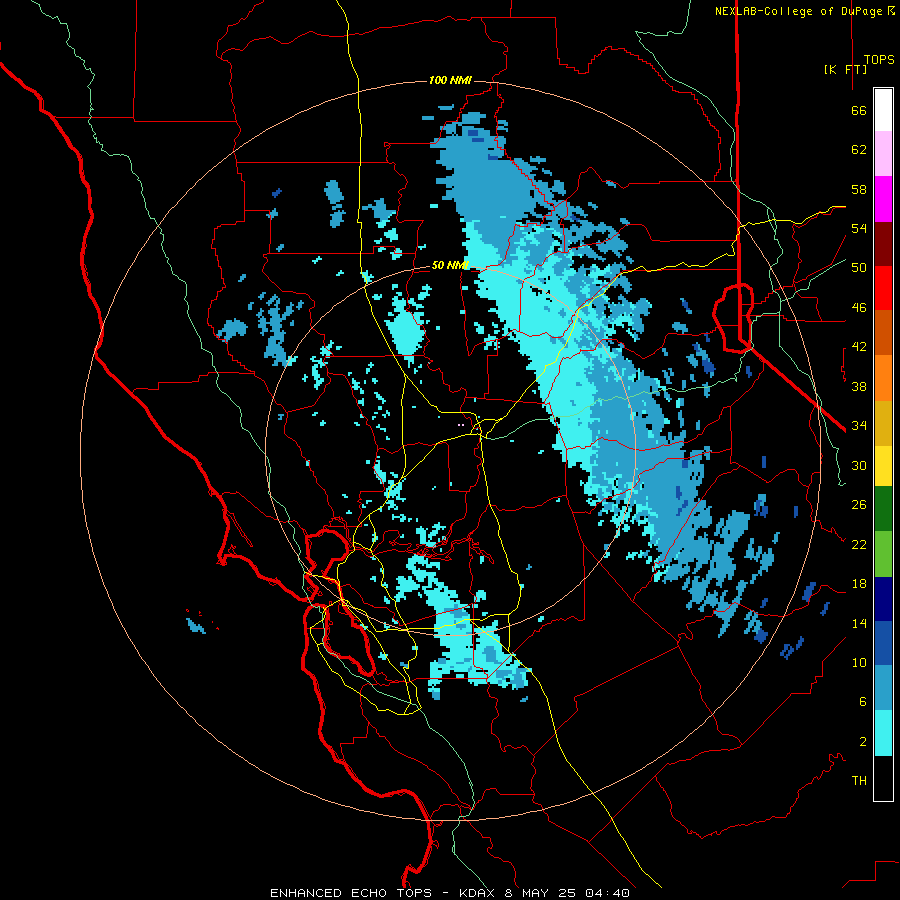
Task: Click the legend value 18
Action: point(859,584)
